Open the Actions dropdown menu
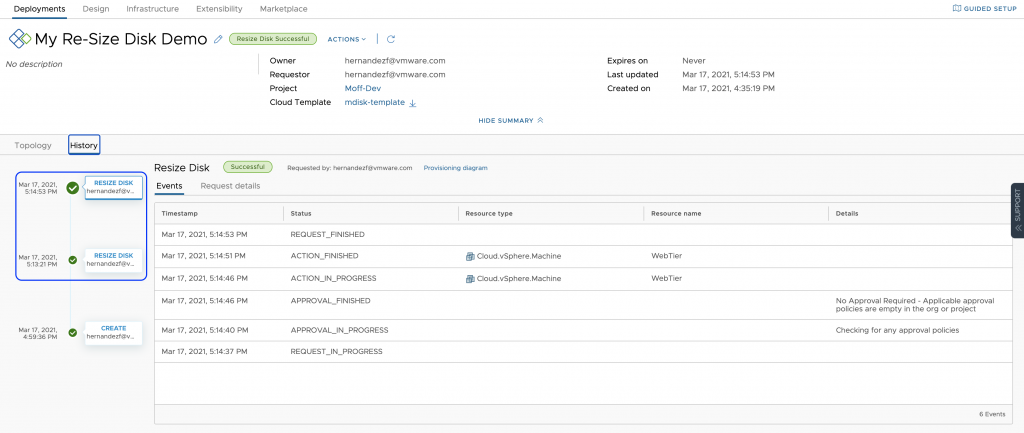The width and height of the screenshot is (1024, 433). pyautogui.click(x=347, y=40)
